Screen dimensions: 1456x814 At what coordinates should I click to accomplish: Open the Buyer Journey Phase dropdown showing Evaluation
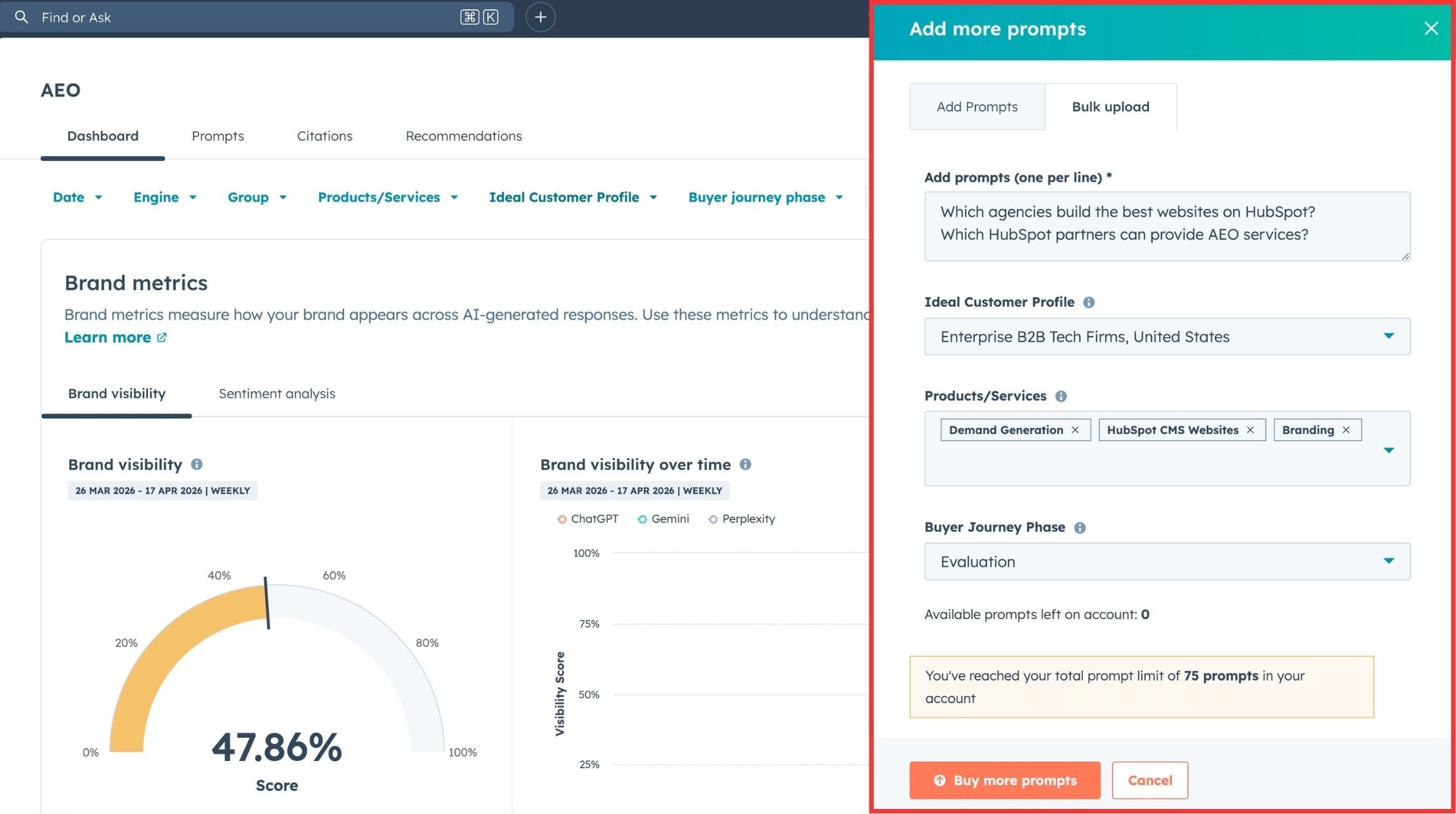pyautogui.click(x=1389, y=561)
